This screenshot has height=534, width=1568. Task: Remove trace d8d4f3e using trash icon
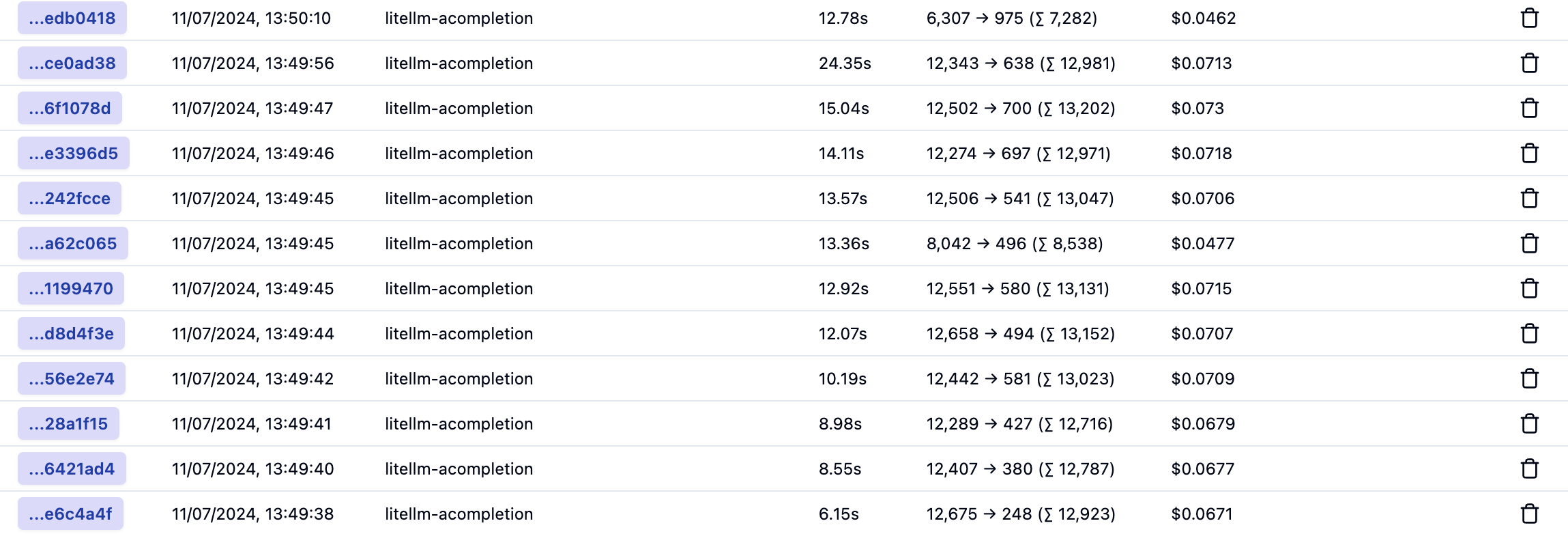(1530, 334)
